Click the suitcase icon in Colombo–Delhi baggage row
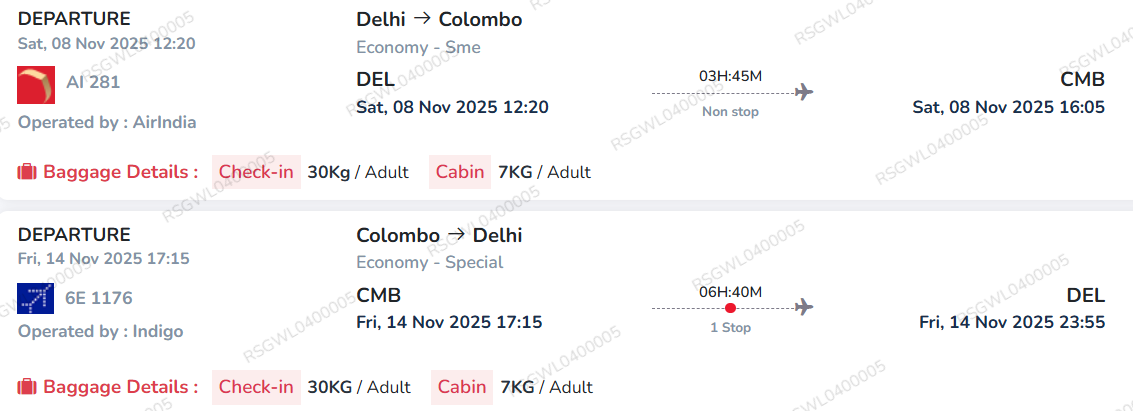1133x411 pixels. pos(27,387)
